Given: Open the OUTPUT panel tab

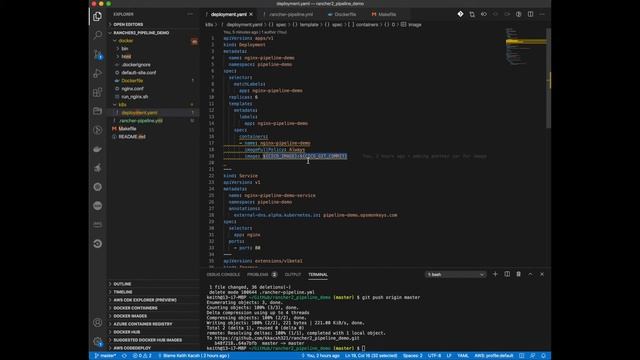Looking at the screenshot, I should coord(293,275).
